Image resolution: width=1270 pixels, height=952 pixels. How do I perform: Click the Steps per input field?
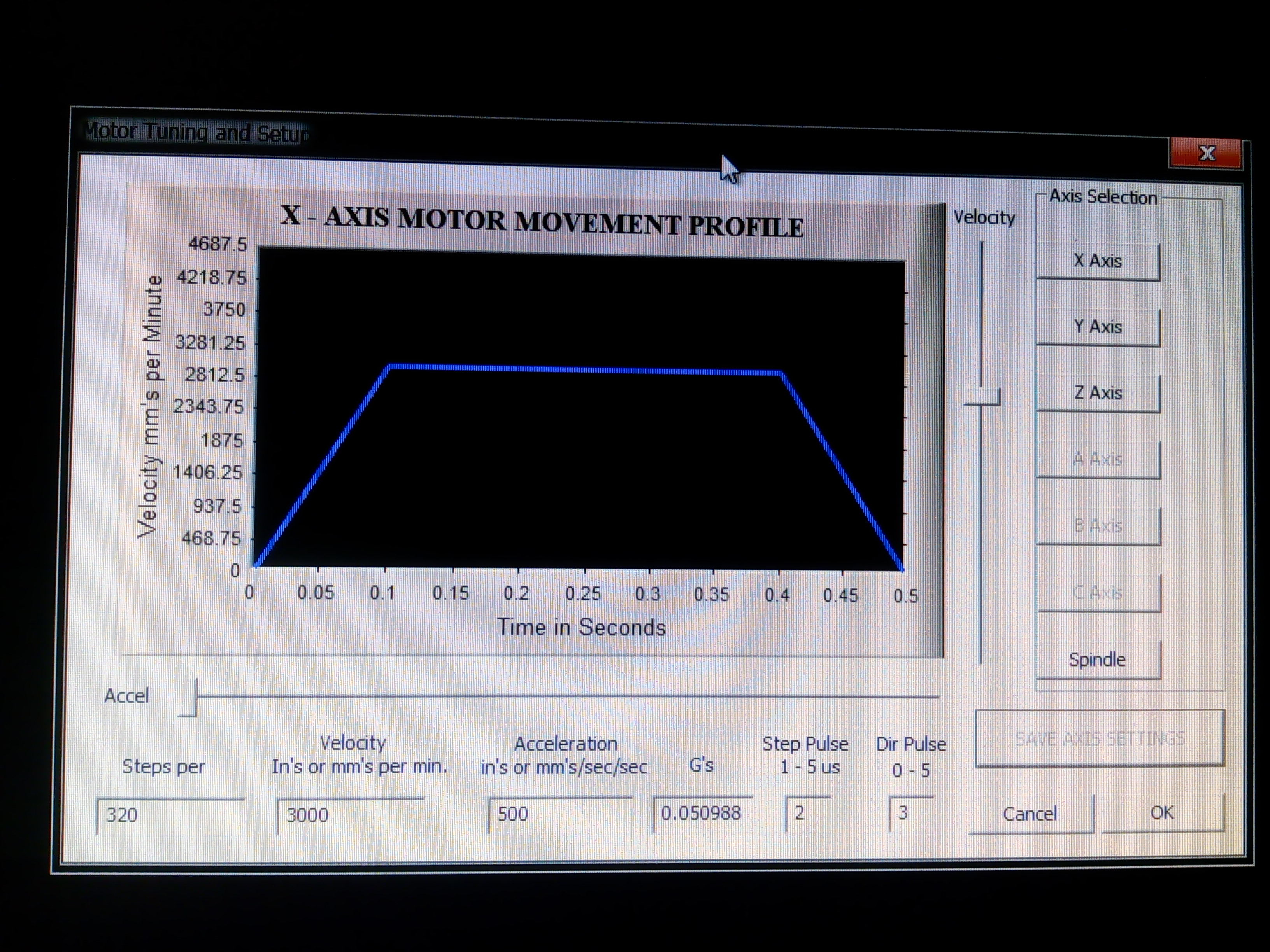(170, 815)
